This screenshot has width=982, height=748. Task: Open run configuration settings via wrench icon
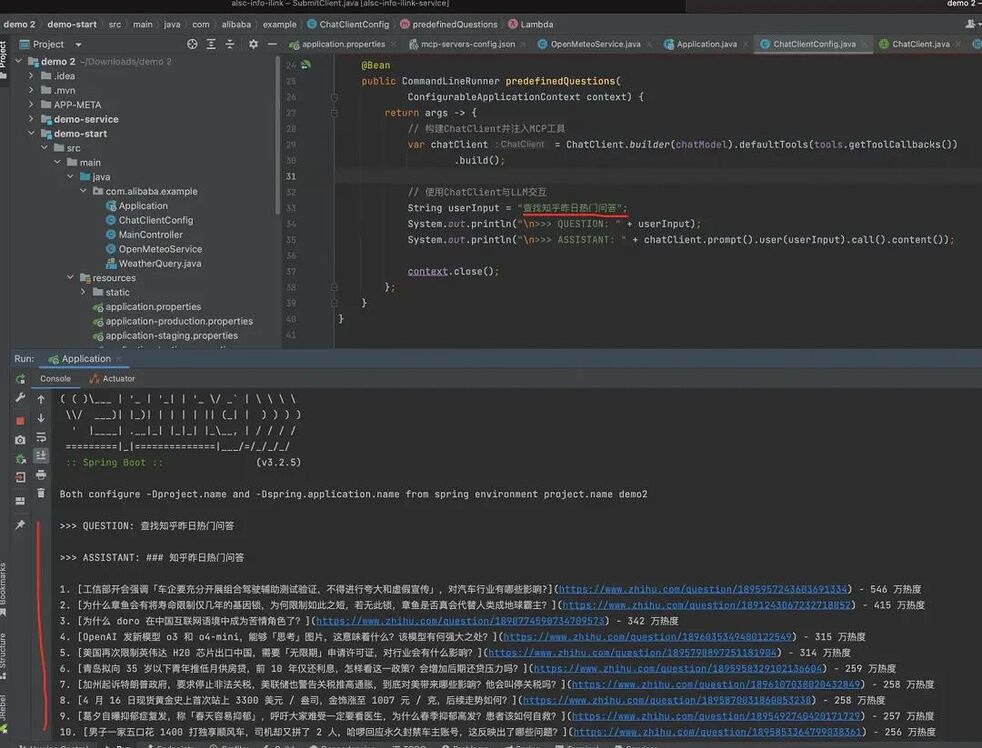(20, 397)
